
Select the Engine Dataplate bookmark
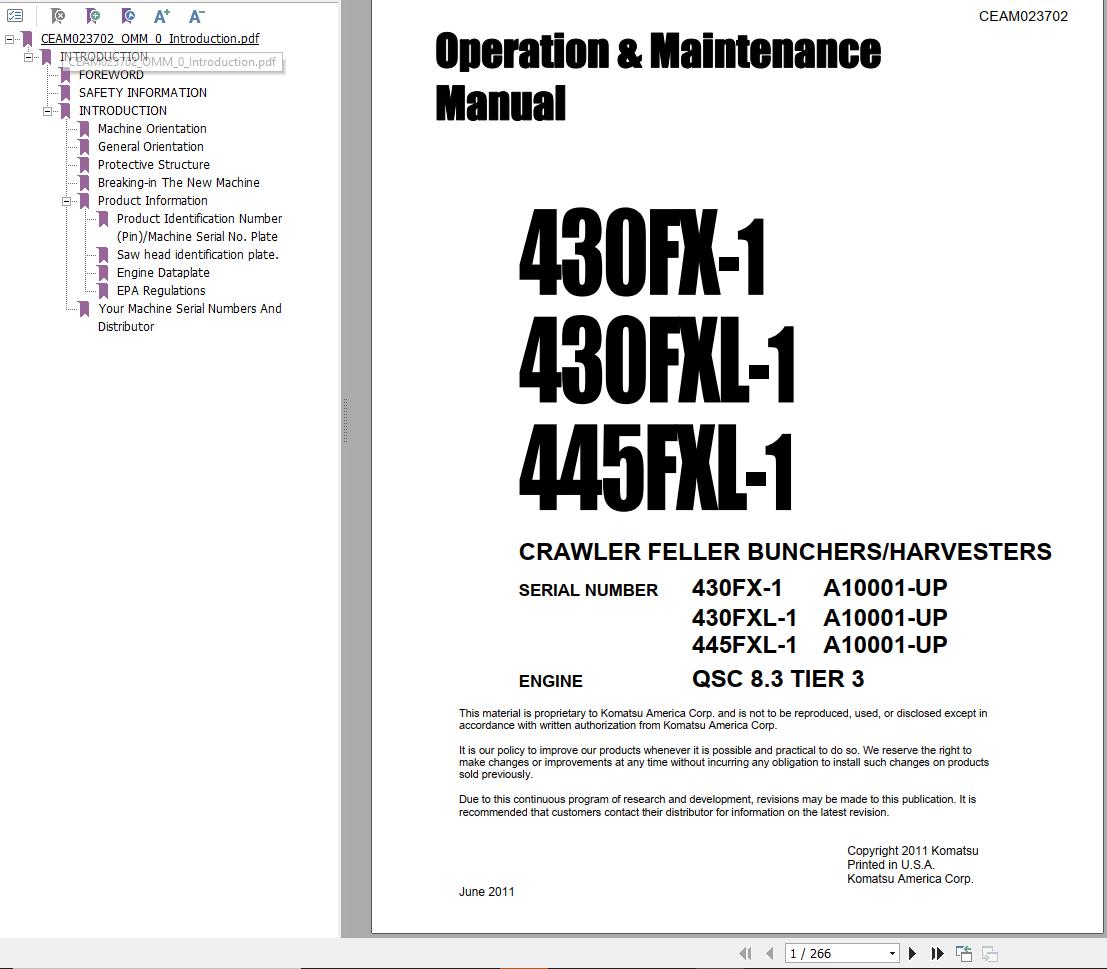coord(162,272)
